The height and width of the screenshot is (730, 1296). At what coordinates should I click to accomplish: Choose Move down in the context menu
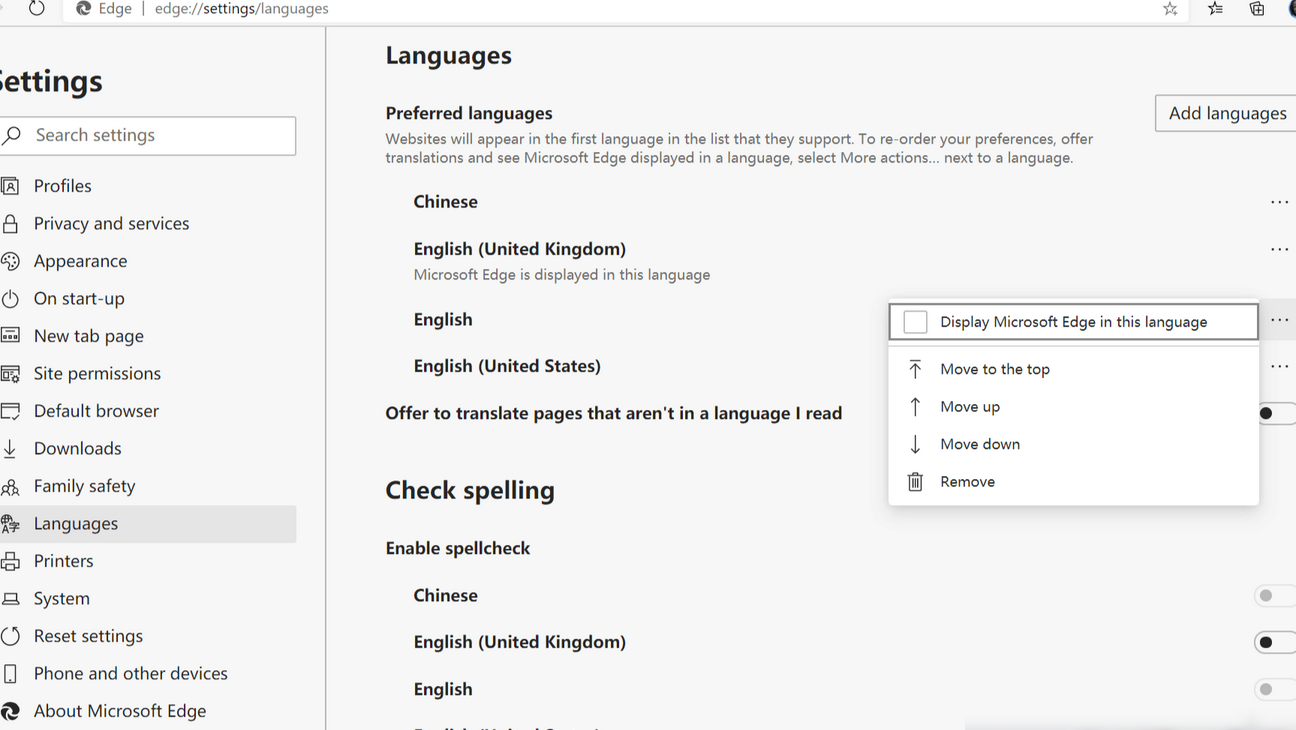pos(1073,444)
